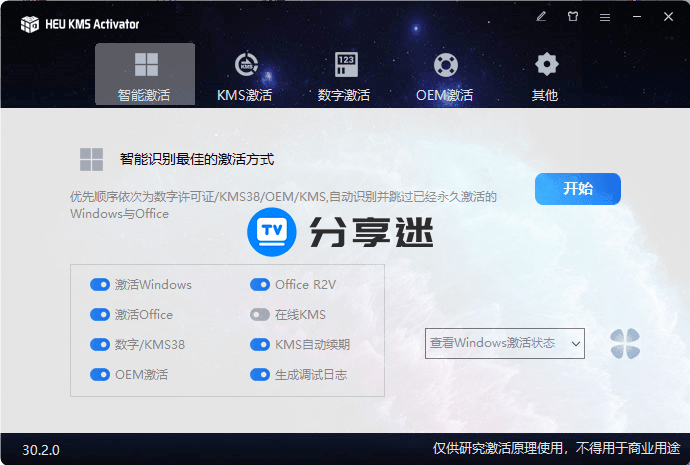This screenshot has width=690, height=465.
Task: Click the gear icon for 其他
Action: pos(545,65)
